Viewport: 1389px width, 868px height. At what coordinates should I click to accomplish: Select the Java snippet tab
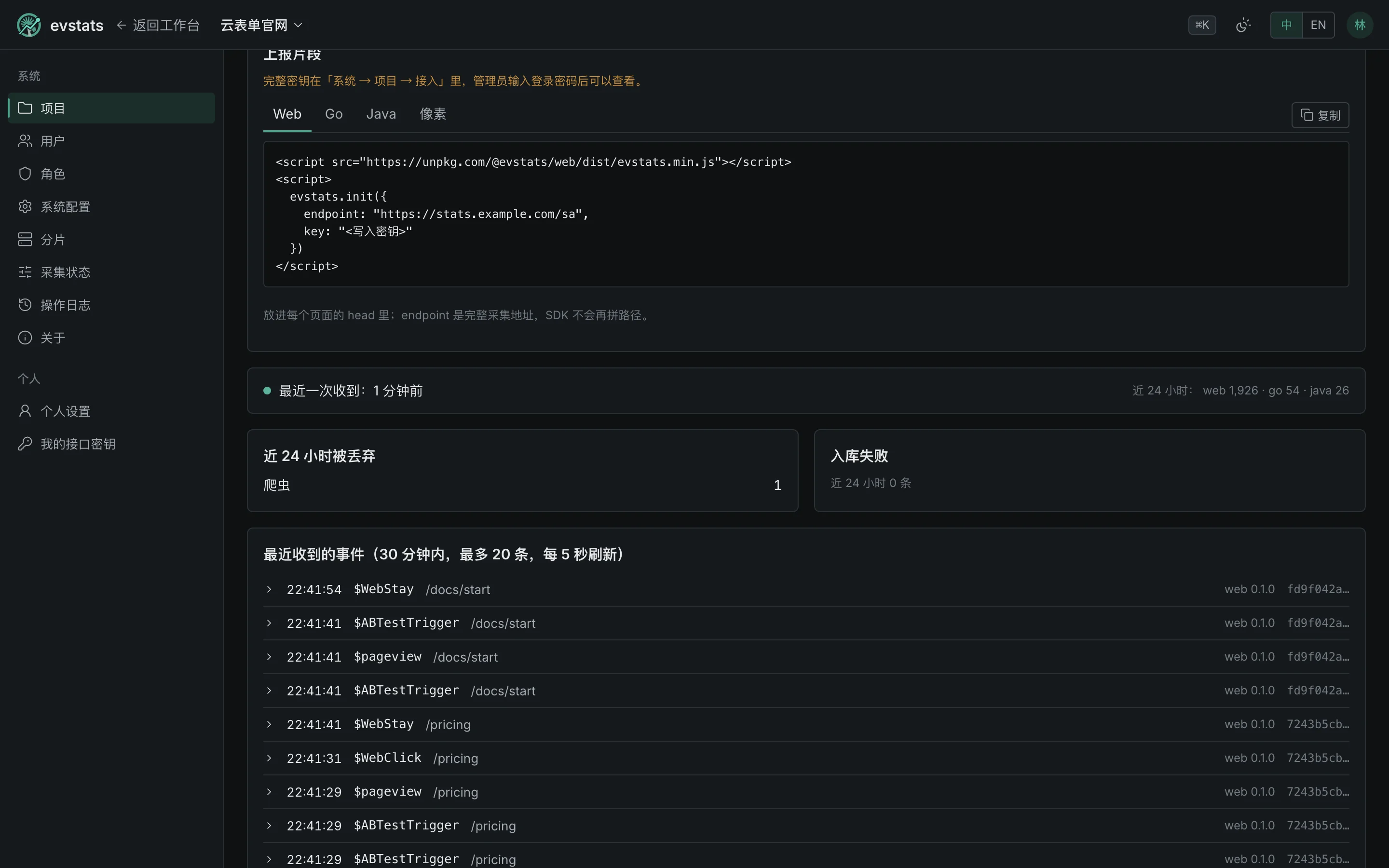pyautogui.click(x=381, y=114)
